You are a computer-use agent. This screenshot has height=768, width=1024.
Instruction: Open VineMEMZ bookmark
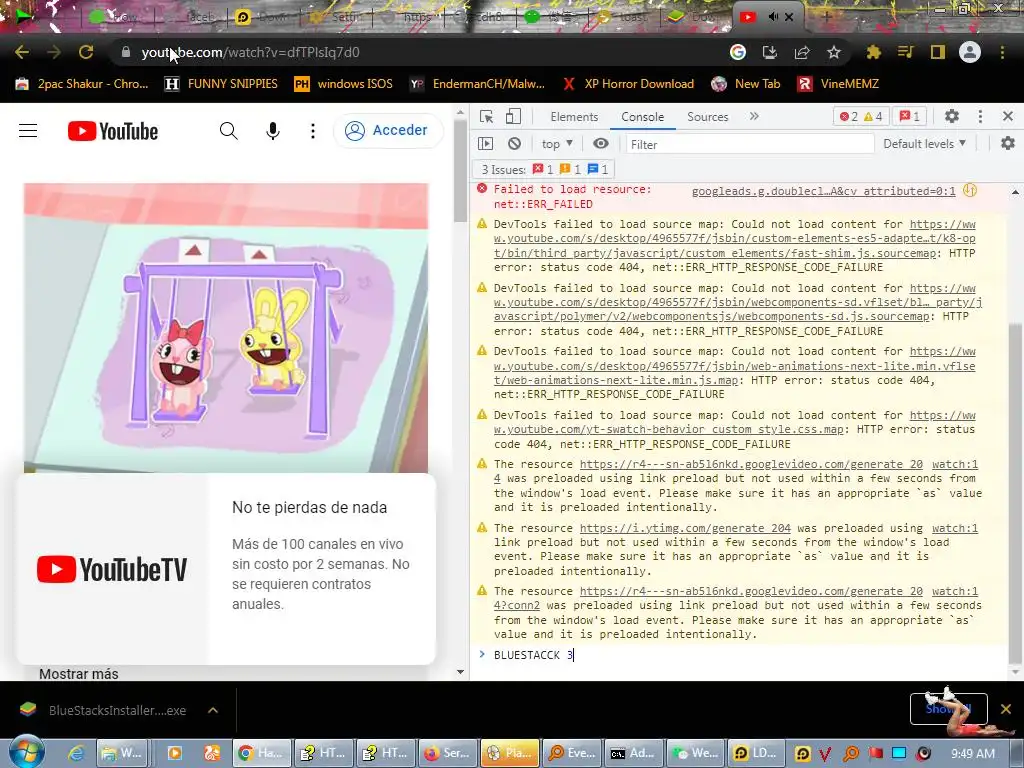(x=838, y=84)
